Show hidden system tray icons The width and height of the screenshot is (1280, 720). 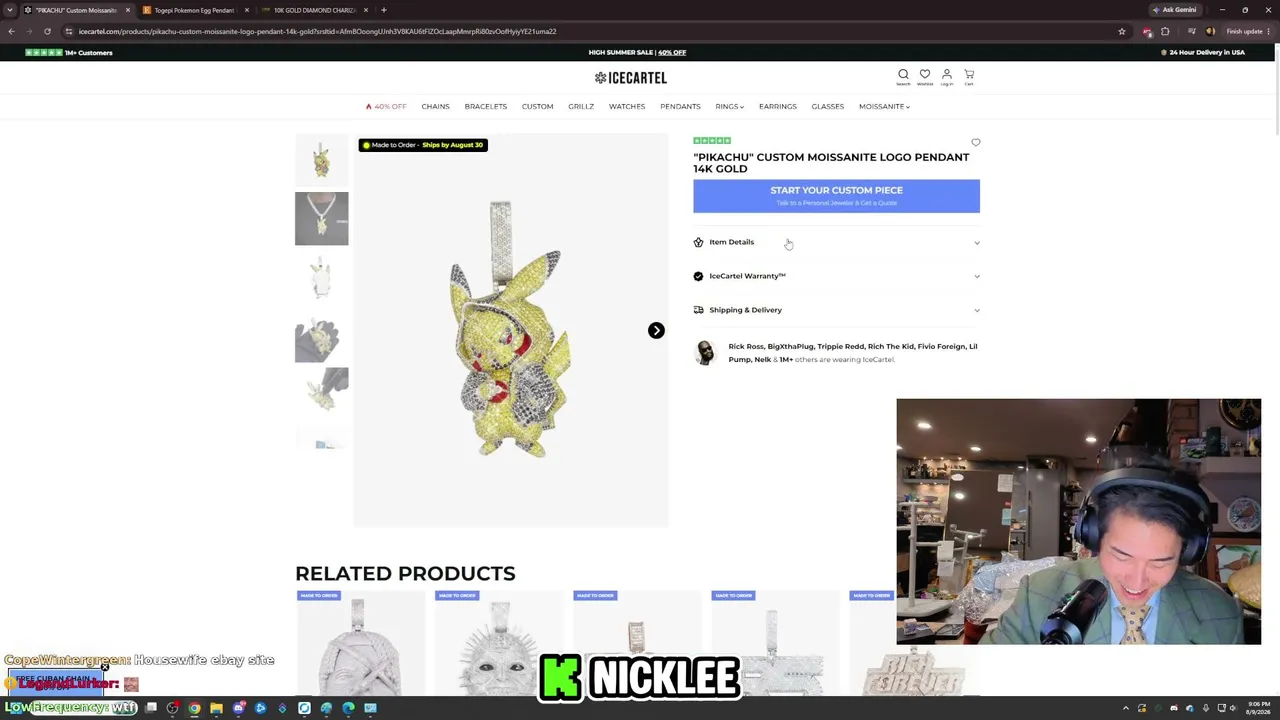pyautogui.click(x=1126, y=708)
